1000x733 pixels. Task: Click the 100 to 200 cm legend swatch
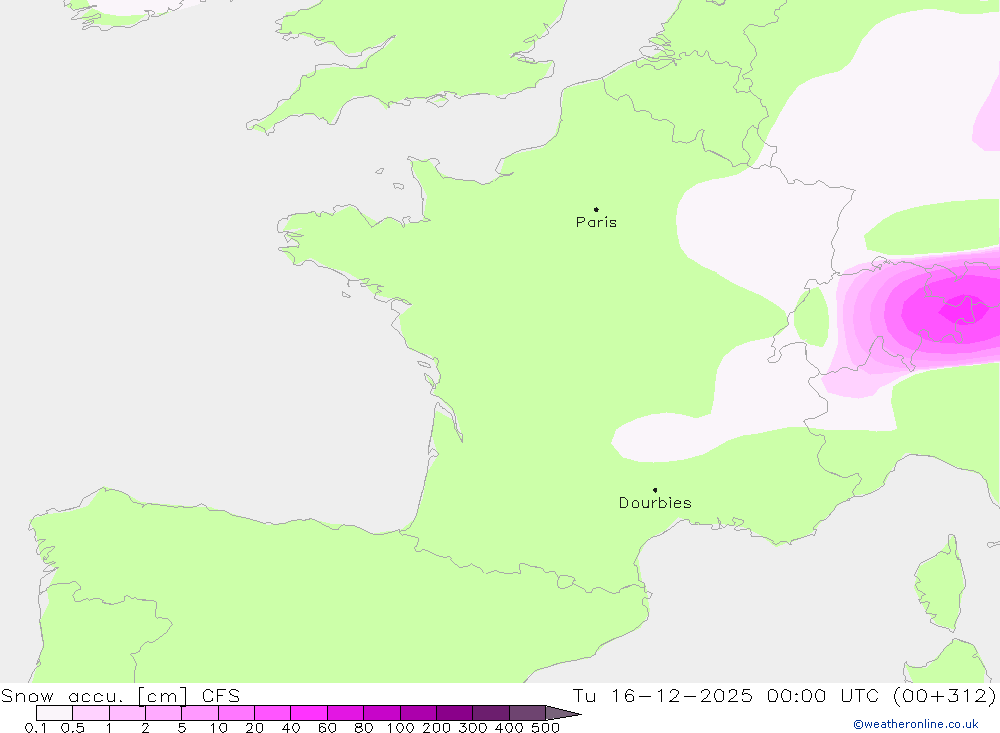(418, 713)
